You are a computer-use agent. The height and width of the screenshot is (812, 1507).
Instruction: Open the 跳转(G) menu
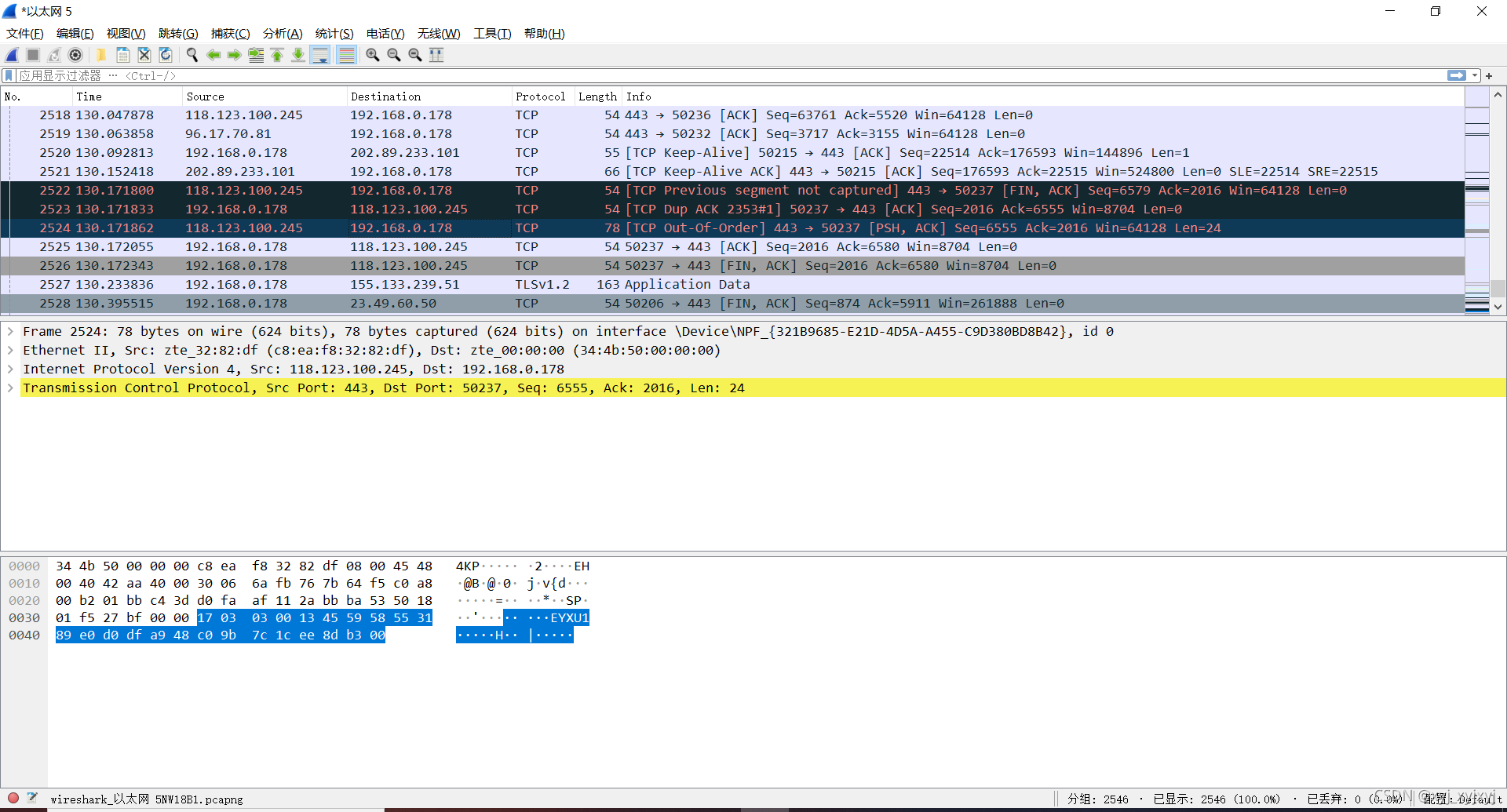178,33
